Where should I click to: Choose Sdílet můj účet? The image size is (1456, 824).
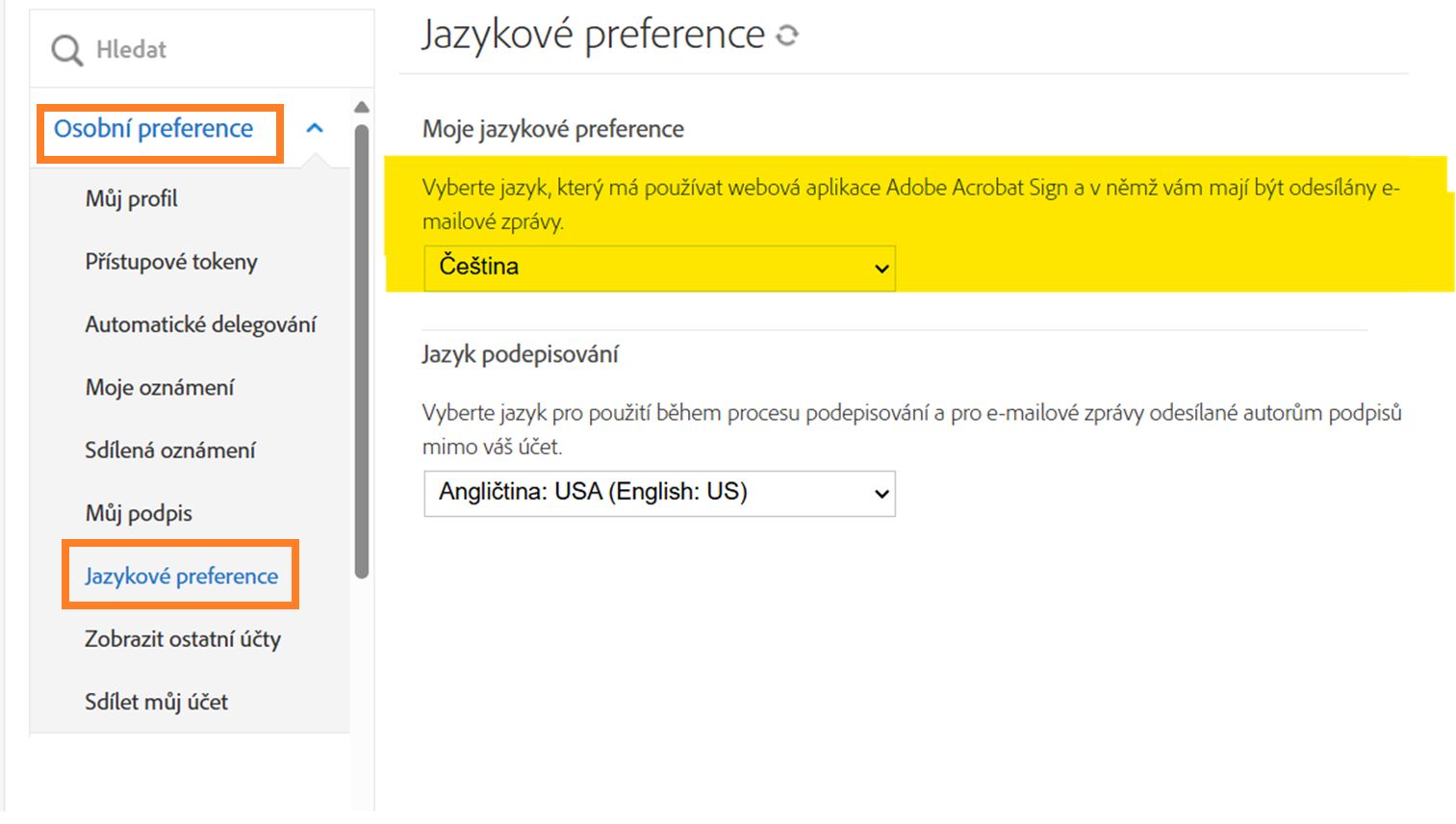click(156, 702)
